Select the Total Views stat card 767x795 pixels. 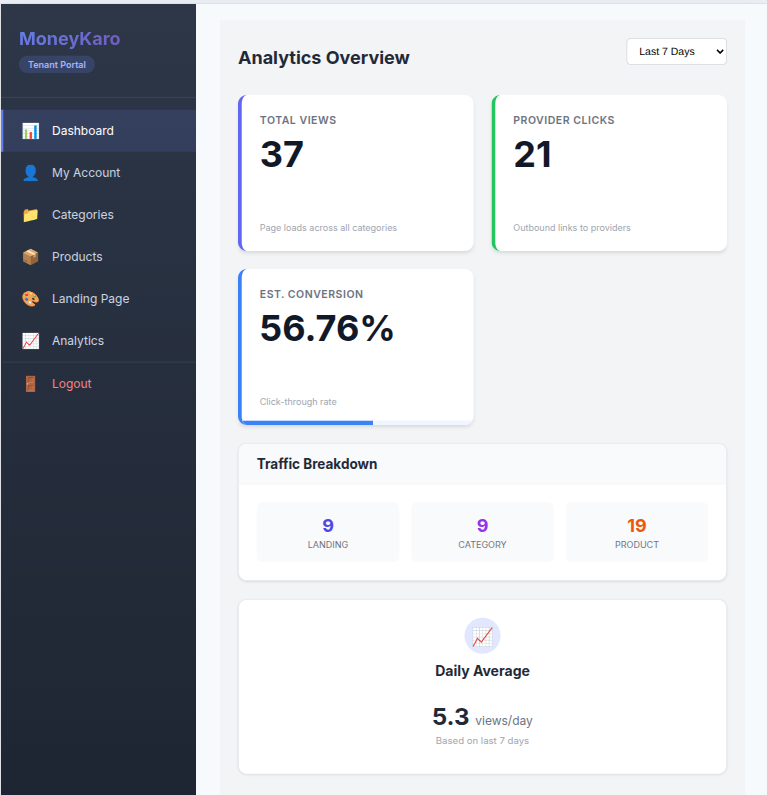coord(356,173)
